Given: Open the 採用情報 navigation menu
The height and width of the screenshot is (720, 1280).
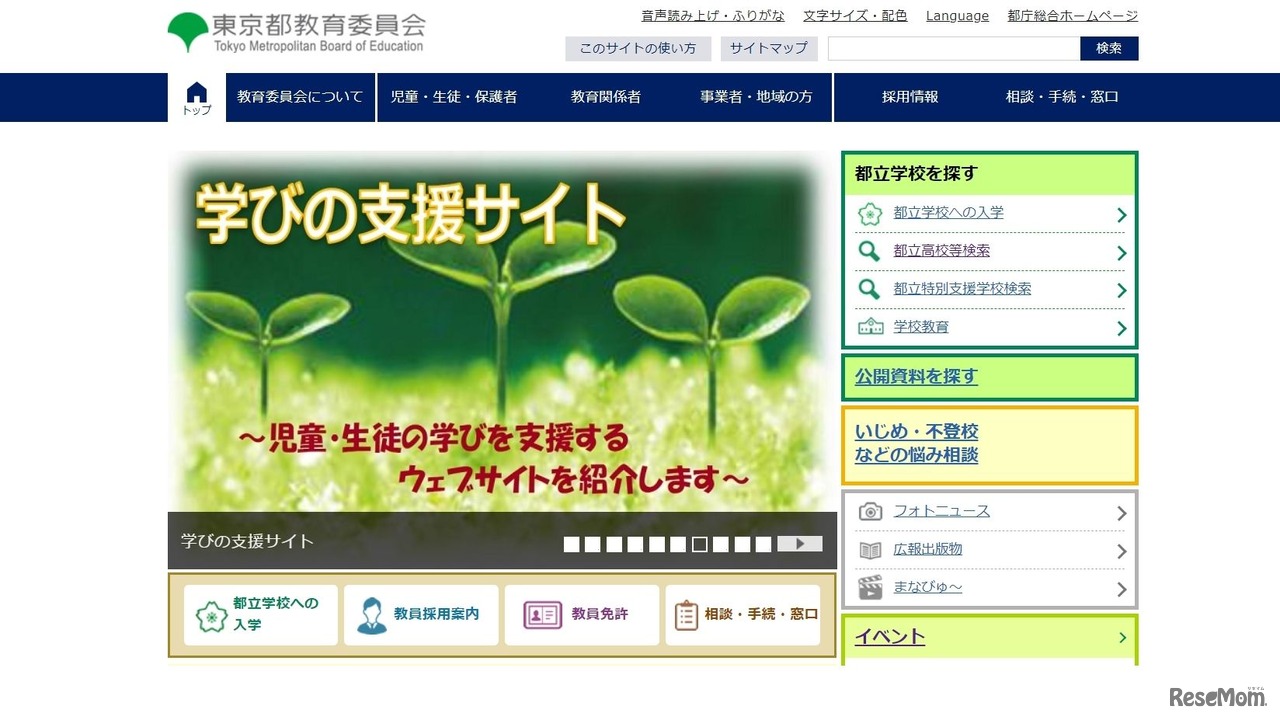Looking at the screenshot, I should [910, 97].
